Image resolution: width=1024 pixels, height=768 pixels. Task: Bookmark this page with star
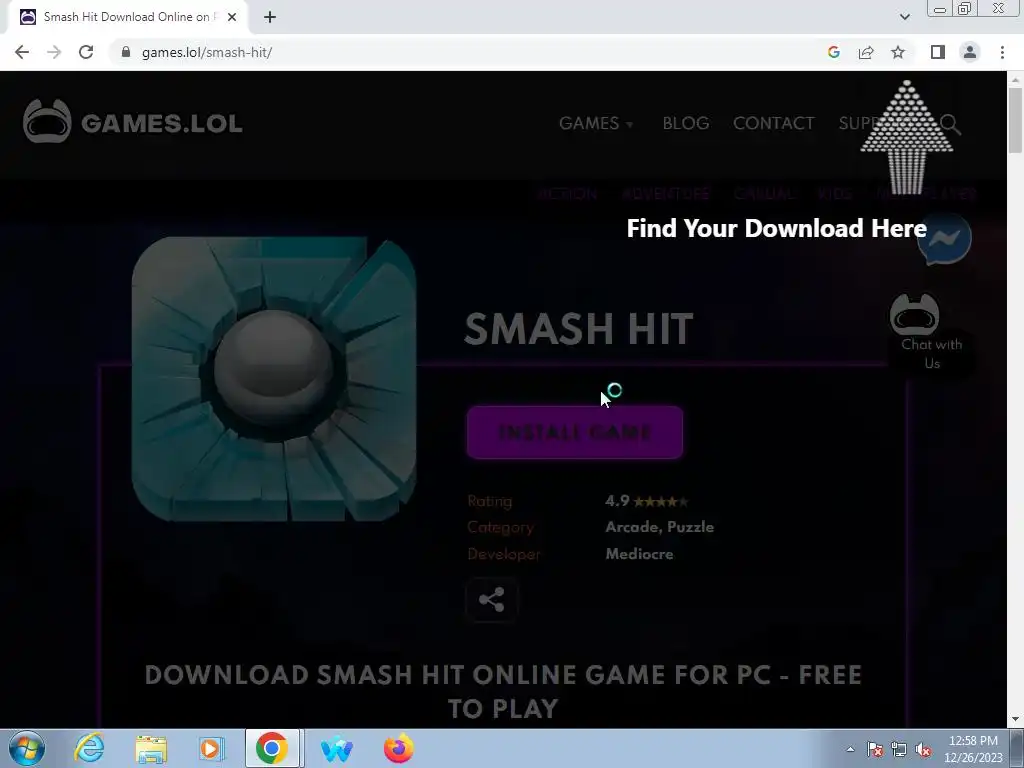pyautogui.click(x=898, y=52)
